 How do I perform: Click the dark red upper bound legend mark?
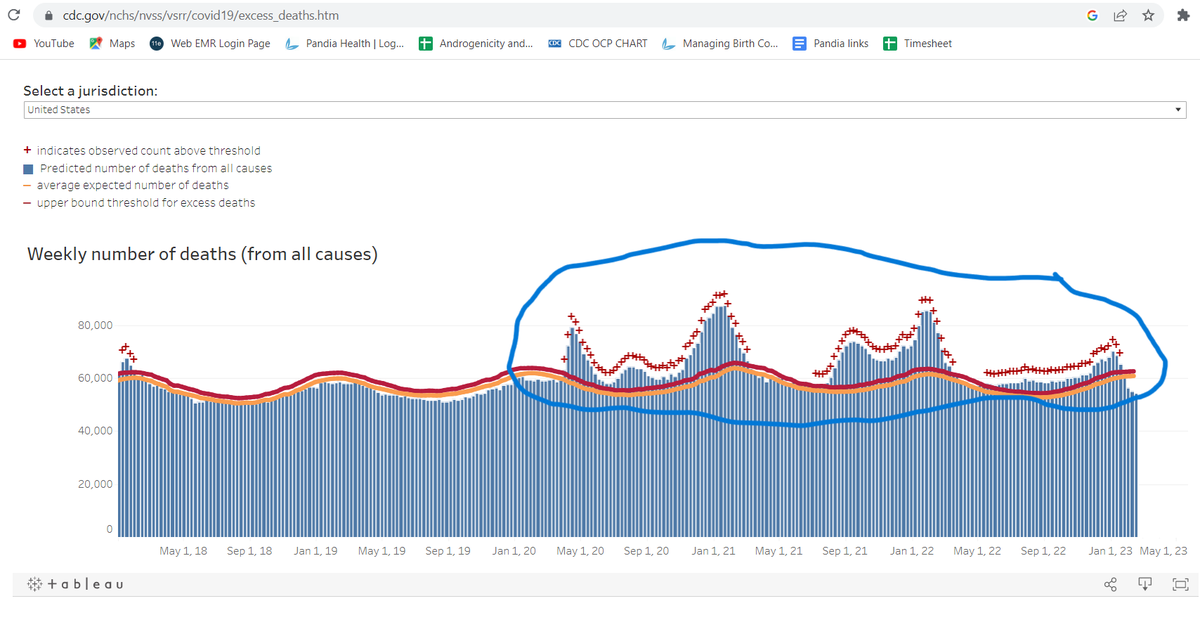pyautogui.click(x=28, y=203)
